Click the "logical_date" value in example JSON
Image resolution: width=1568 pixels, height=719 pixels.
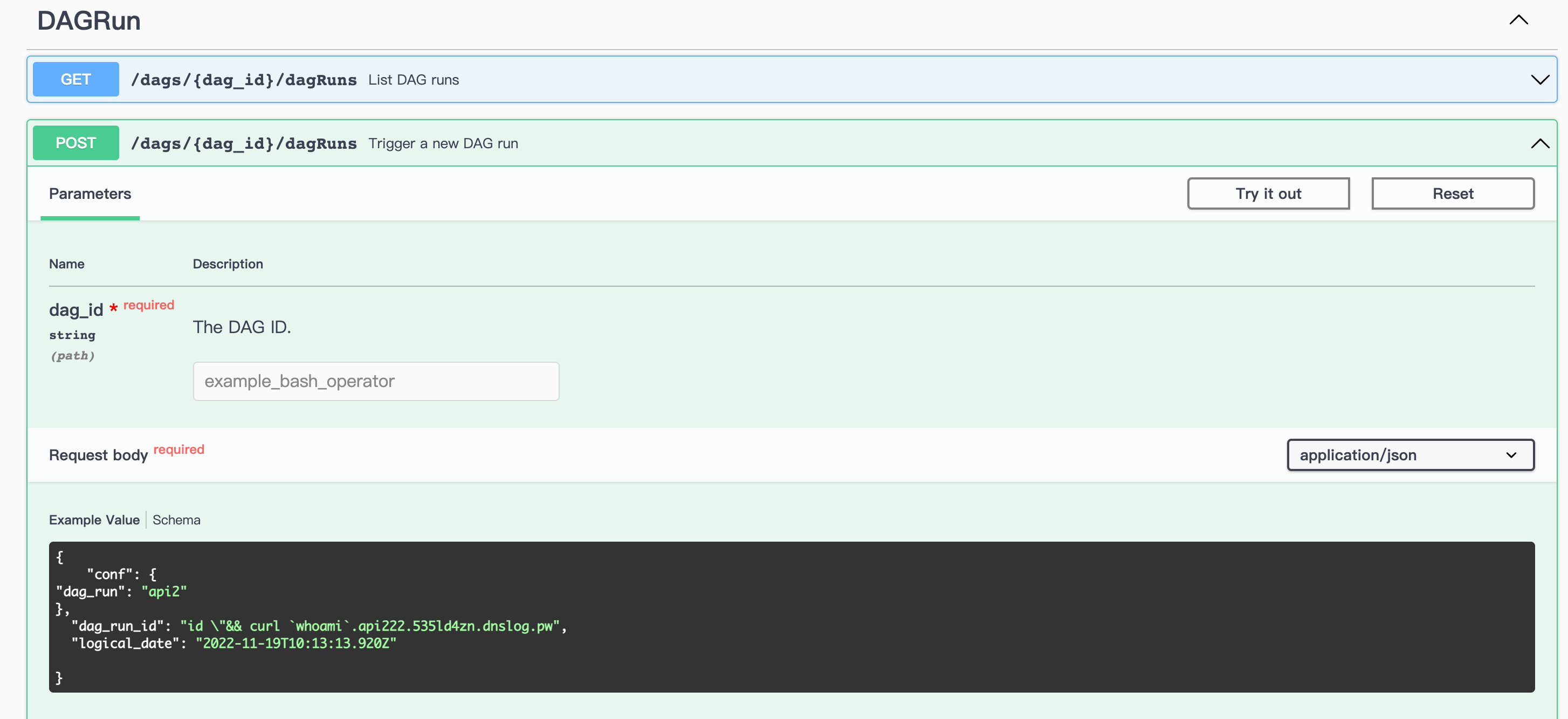[x=296, y=643]
